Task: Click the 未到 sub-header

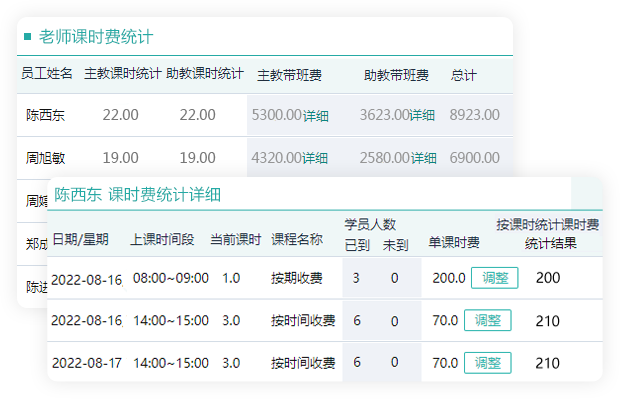Action: click(395, 245)
